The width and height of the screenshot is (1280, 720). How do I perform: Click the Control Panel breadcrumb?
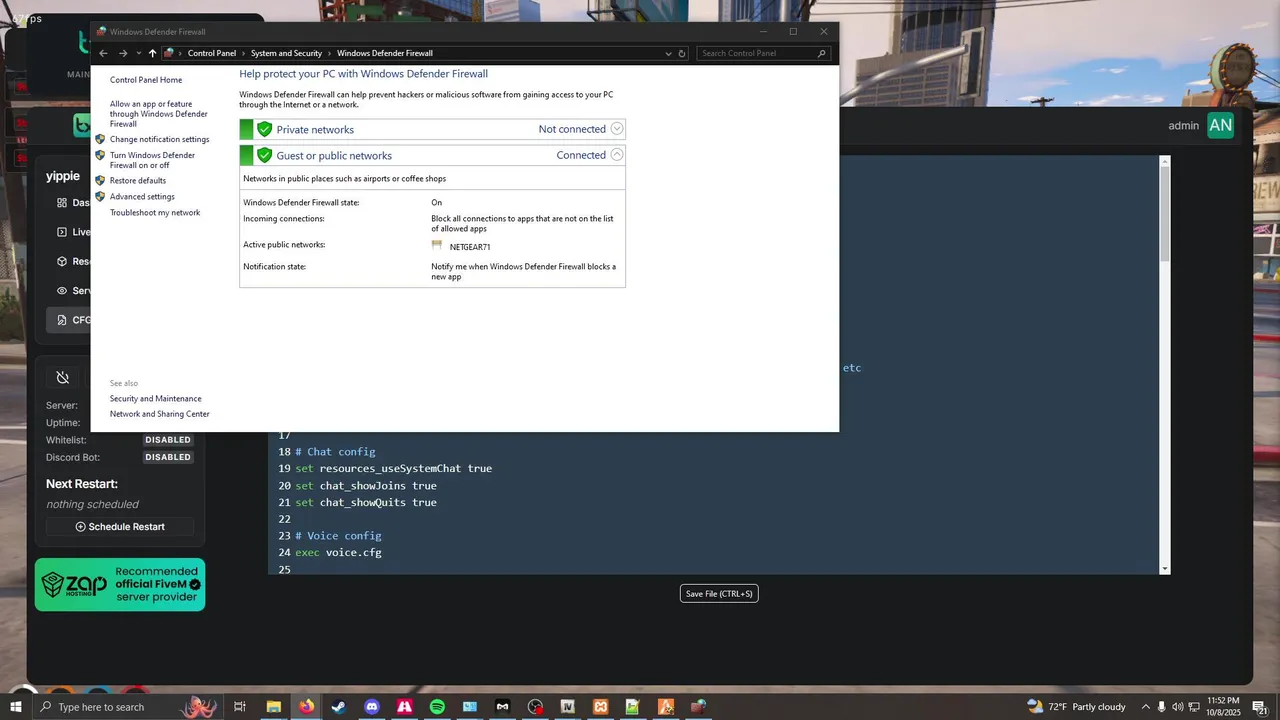point(212,53)
